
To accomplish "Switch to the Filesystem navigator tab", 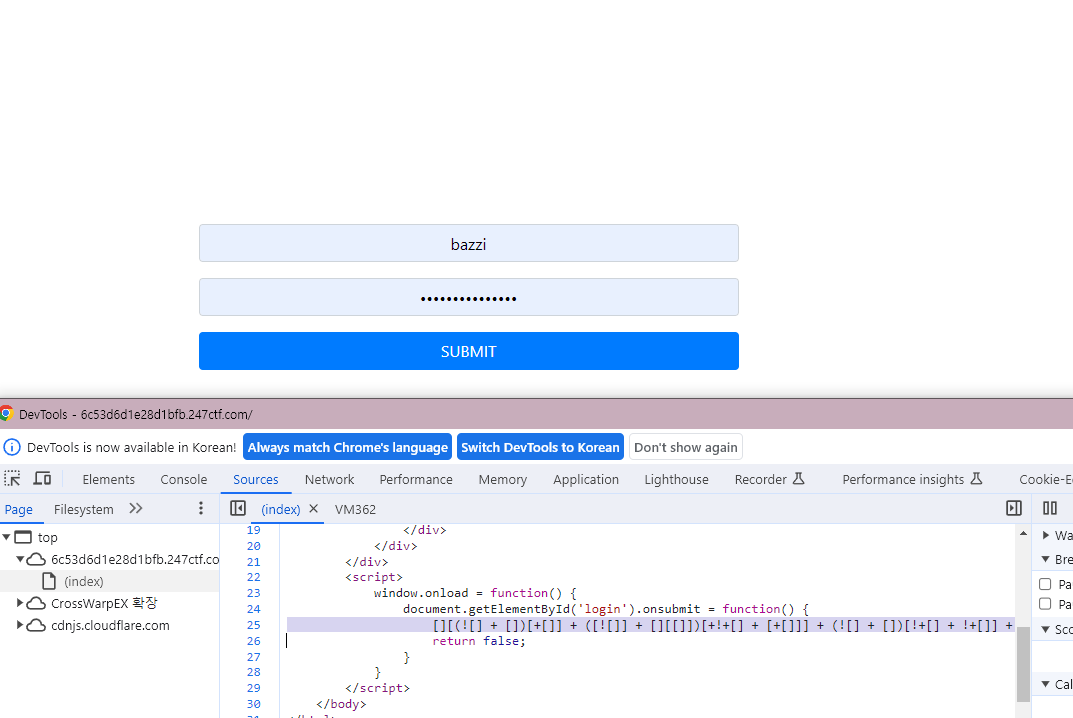I will pyautogui.click(x=83, y=509).
